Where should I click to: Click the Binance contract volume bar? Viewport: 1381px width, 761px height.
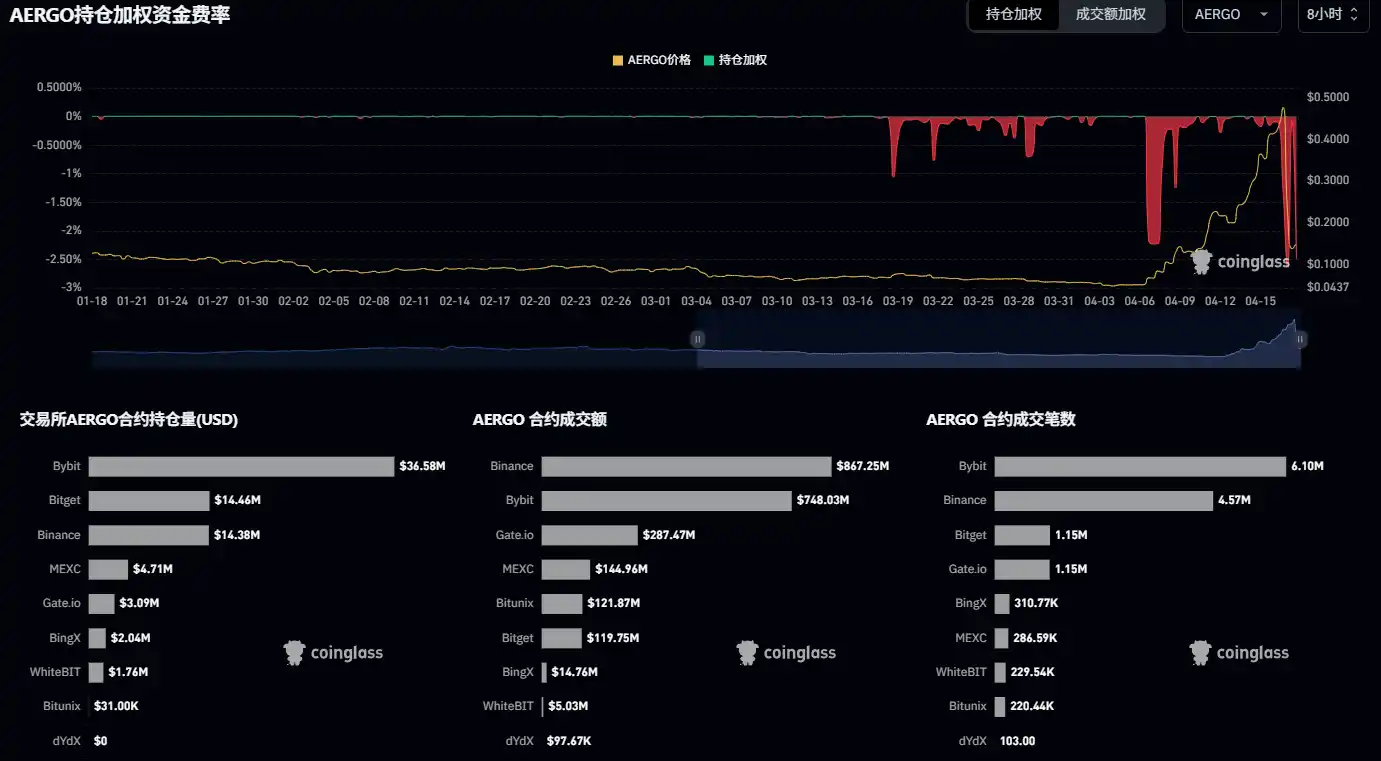tap(686, 466)
